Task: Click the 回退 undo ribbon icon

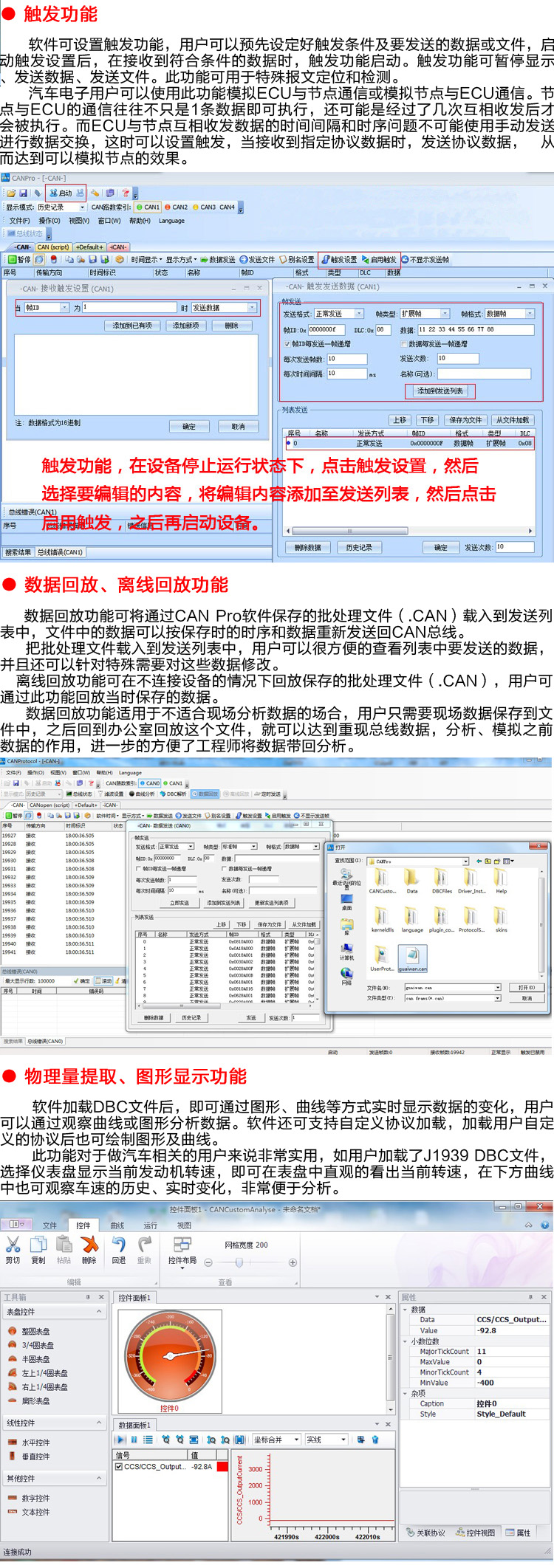Action: point(119,1251)
